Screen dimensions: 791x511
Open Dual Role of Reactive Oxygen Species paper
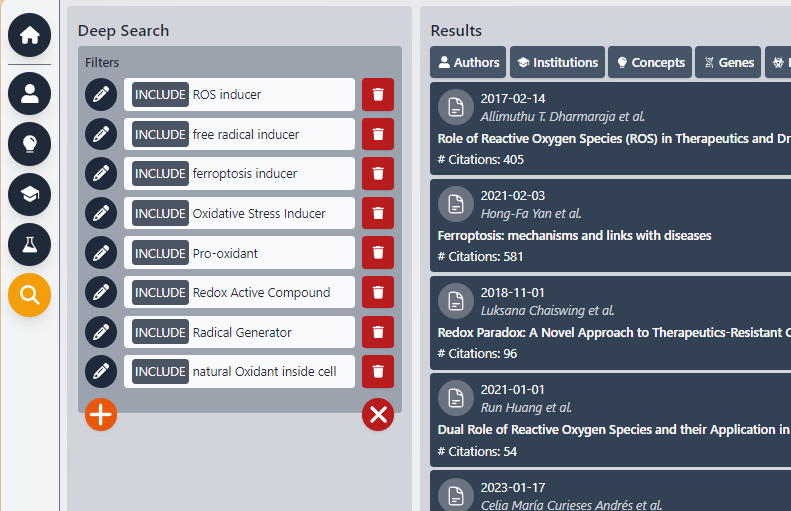[x=614, y=429]
